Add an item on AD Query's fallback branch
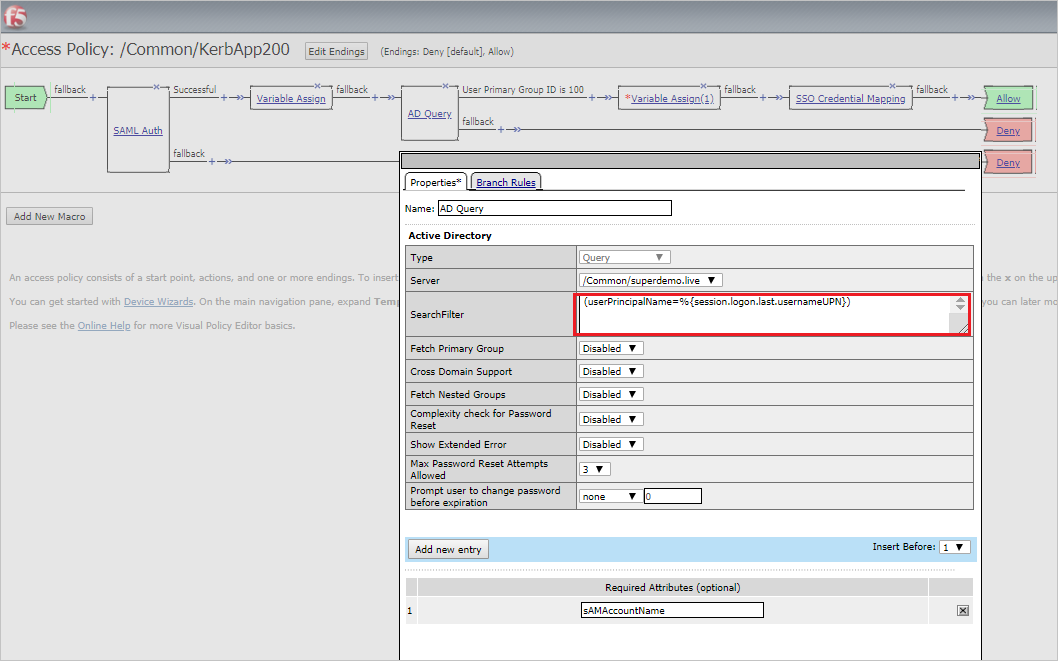The width and height of the screenshot is (1058, 661). tap(501, 129)
